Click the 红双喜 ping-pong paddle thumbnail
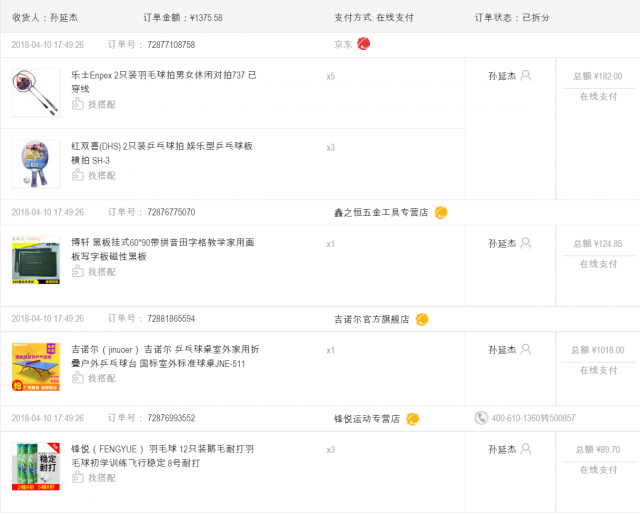640x515 pixels. (x=36, y=164)
